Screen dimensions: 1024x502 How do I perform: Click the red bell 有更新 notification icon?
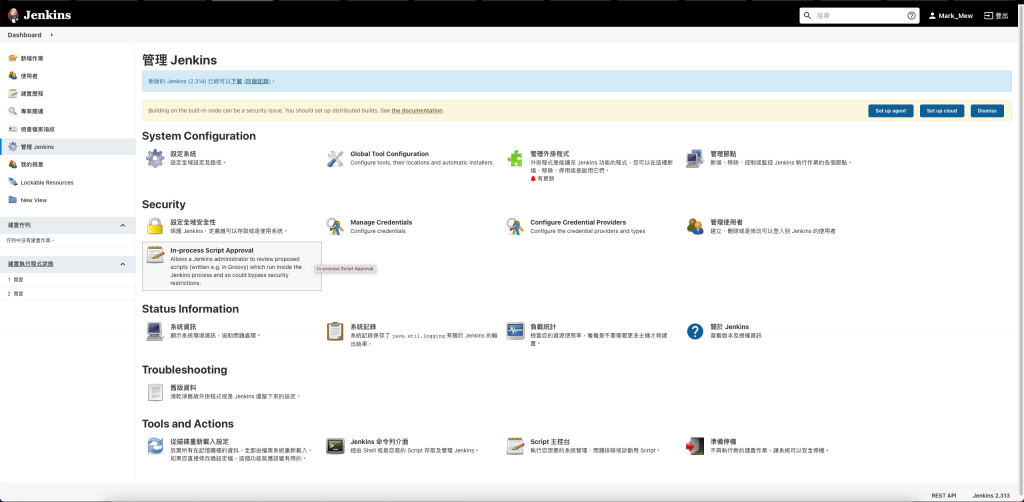pos(534,178)
